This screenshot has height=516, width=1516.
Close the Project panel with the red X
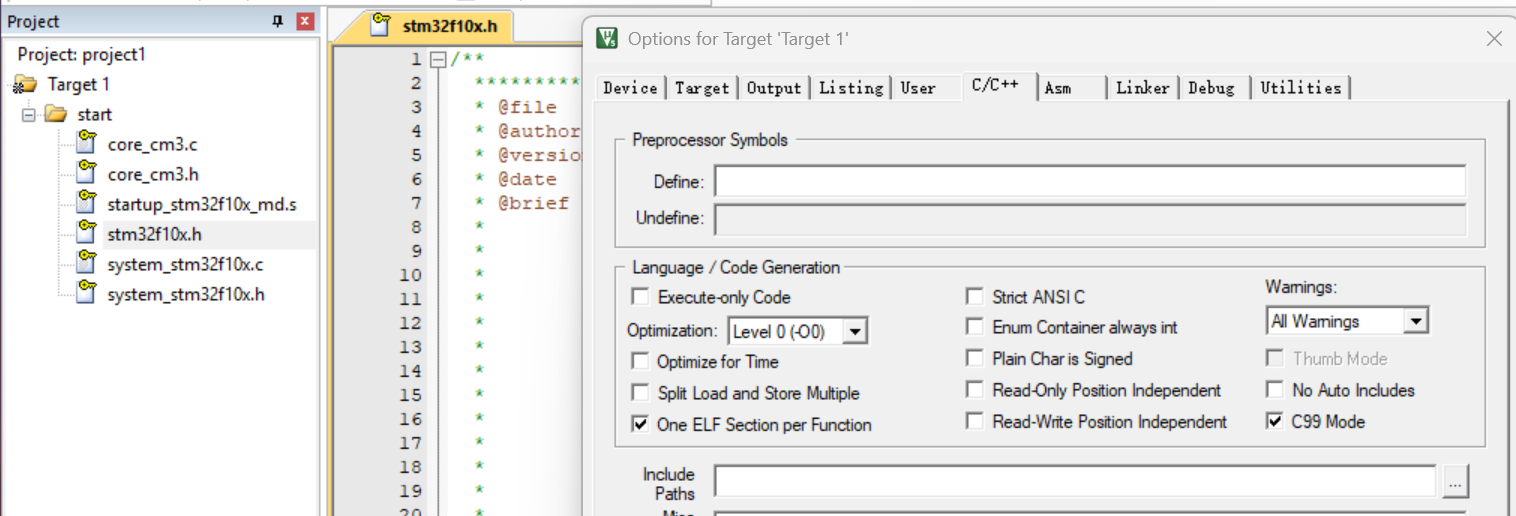click(305, 21)
